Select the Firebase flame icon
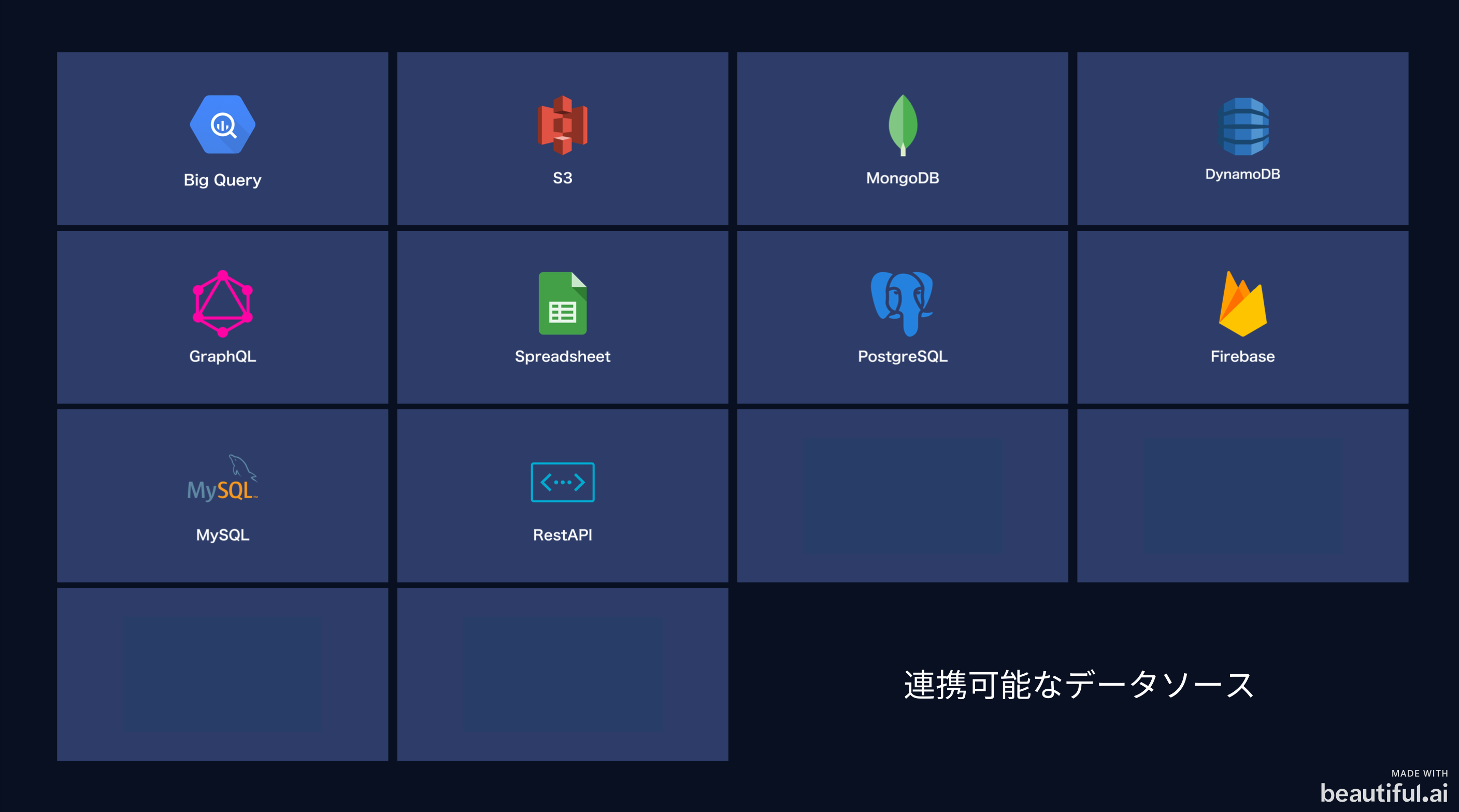This screenshot has width=1459, height=812. click(x=1242, y=303)
